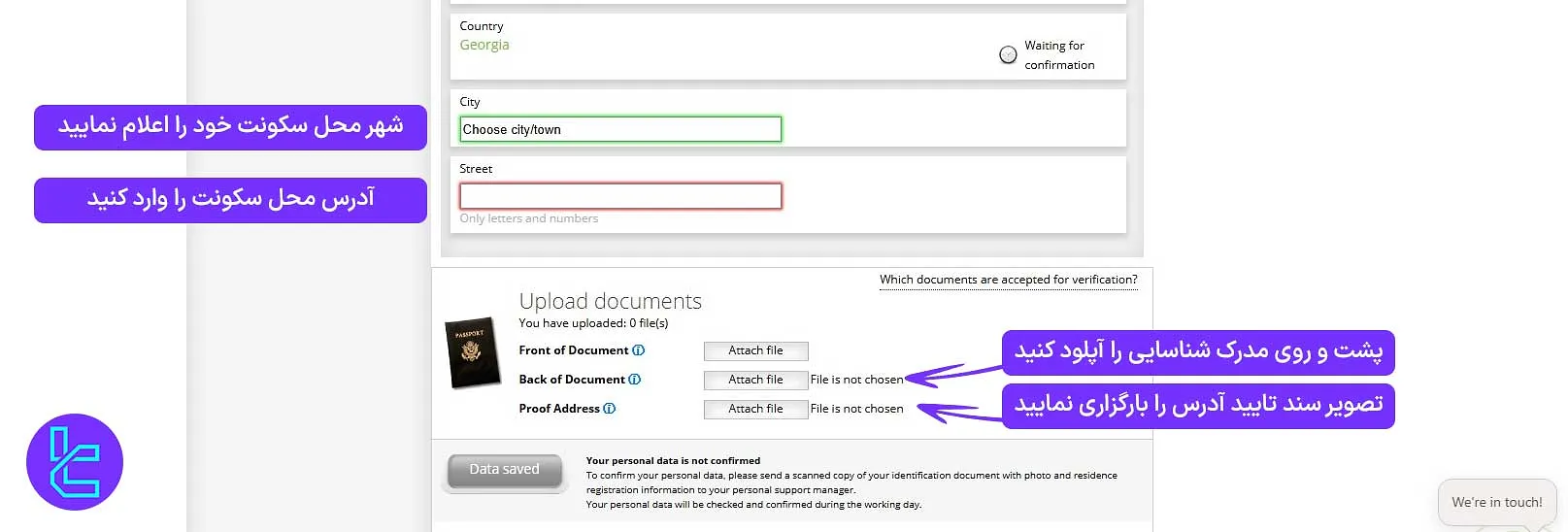Click the Georgia country value

tap(484, 45)
